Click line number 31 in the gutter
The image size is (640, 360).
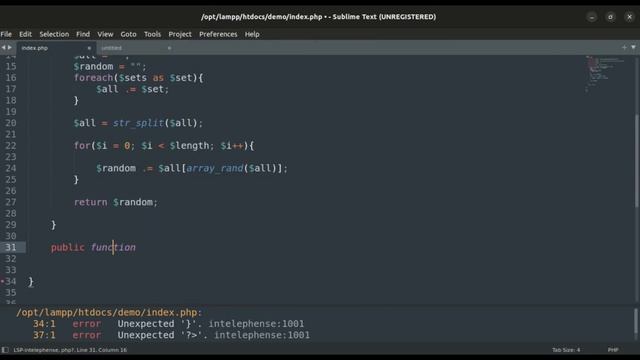(11, 247)
